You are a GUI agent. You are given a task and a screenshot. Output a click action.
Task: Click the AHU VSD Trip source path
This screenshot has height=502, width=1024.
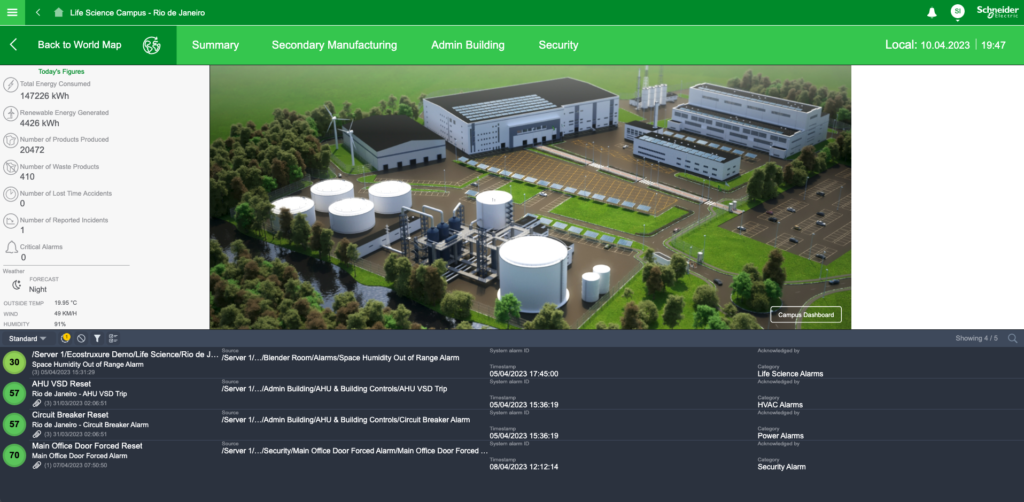click(x=334, y=388)
